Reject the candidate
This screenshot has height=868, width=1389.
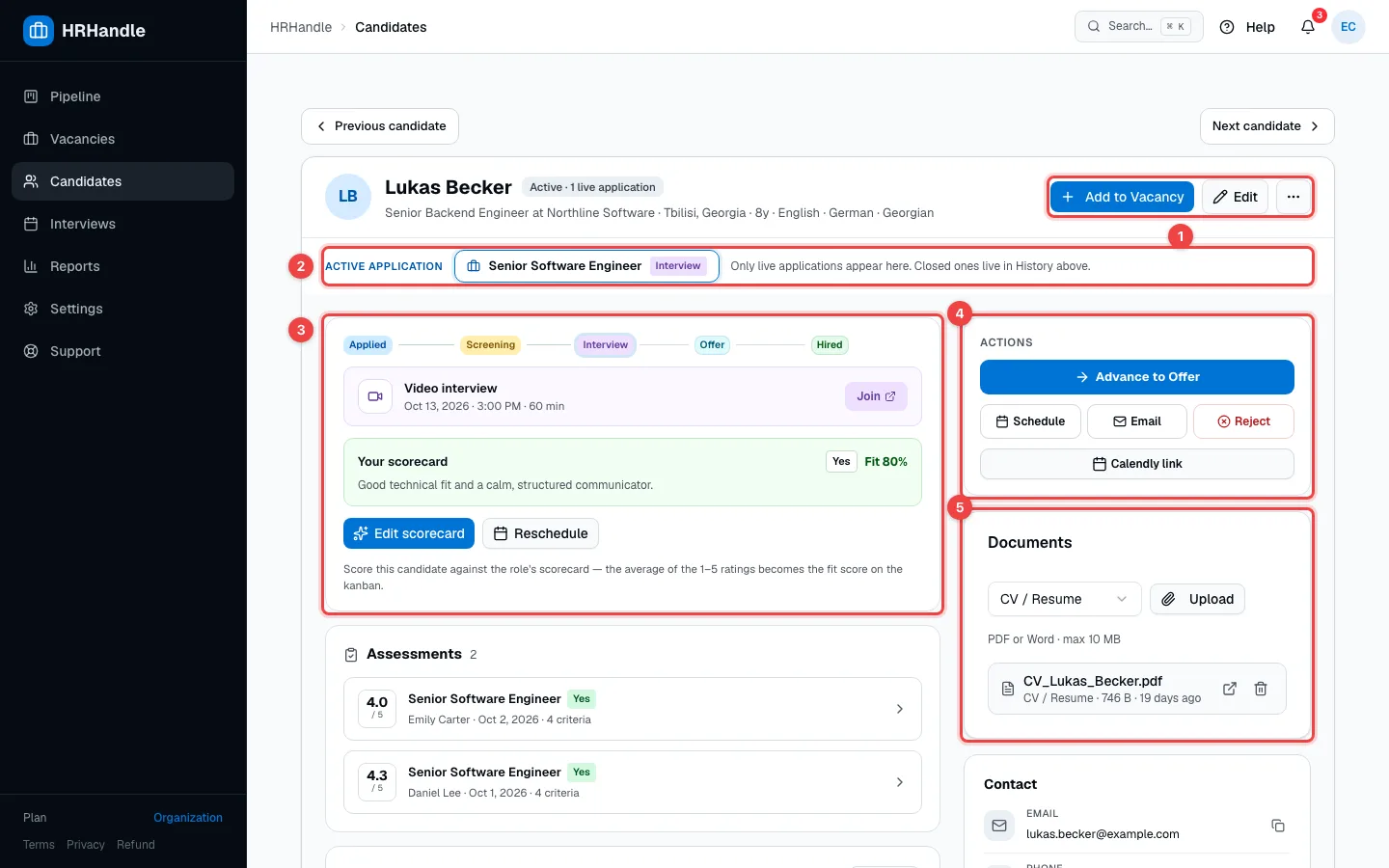click(1243, 421)
